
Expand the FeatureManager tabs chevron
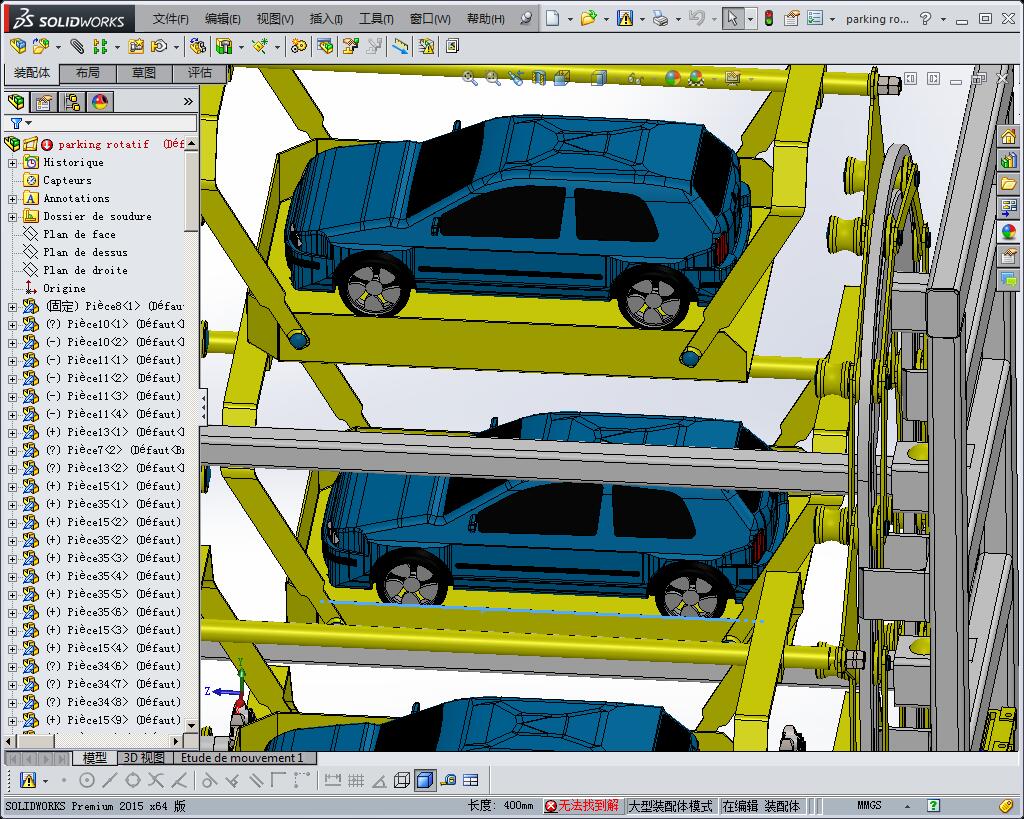188,102
